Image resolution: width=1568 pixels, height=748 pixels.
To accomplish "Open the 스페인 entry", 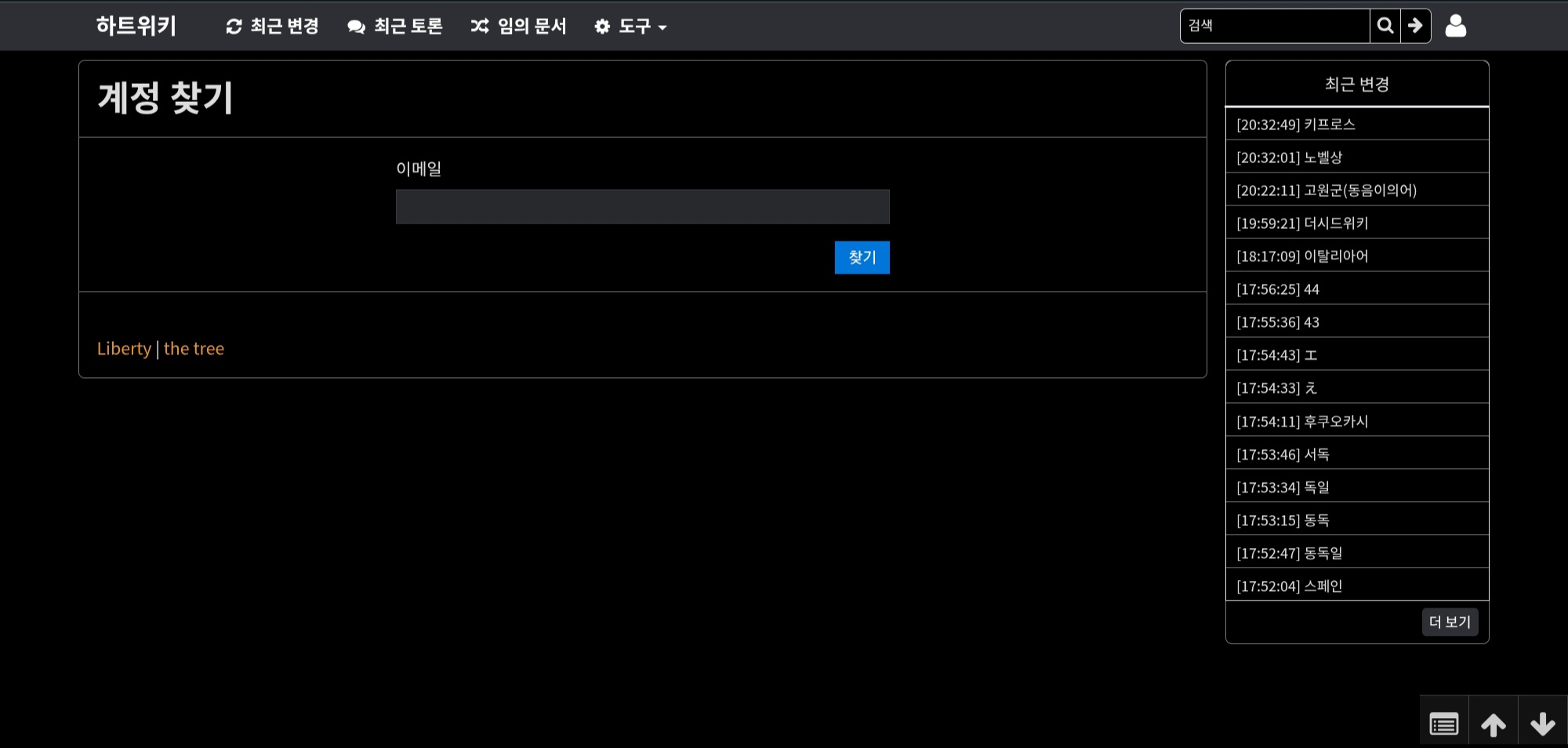I will tap(1357, 586).
